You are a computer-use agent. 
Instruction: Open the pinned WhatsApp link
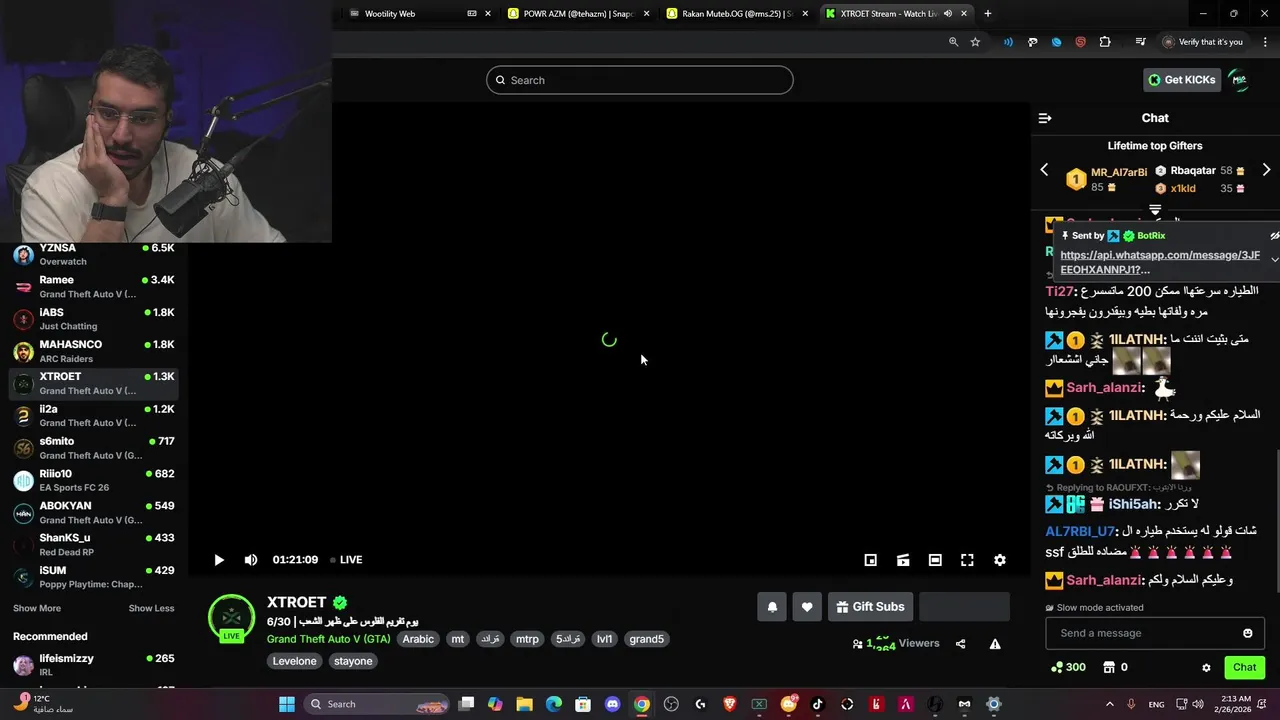pyautogui.click(x=1160, y=262)
